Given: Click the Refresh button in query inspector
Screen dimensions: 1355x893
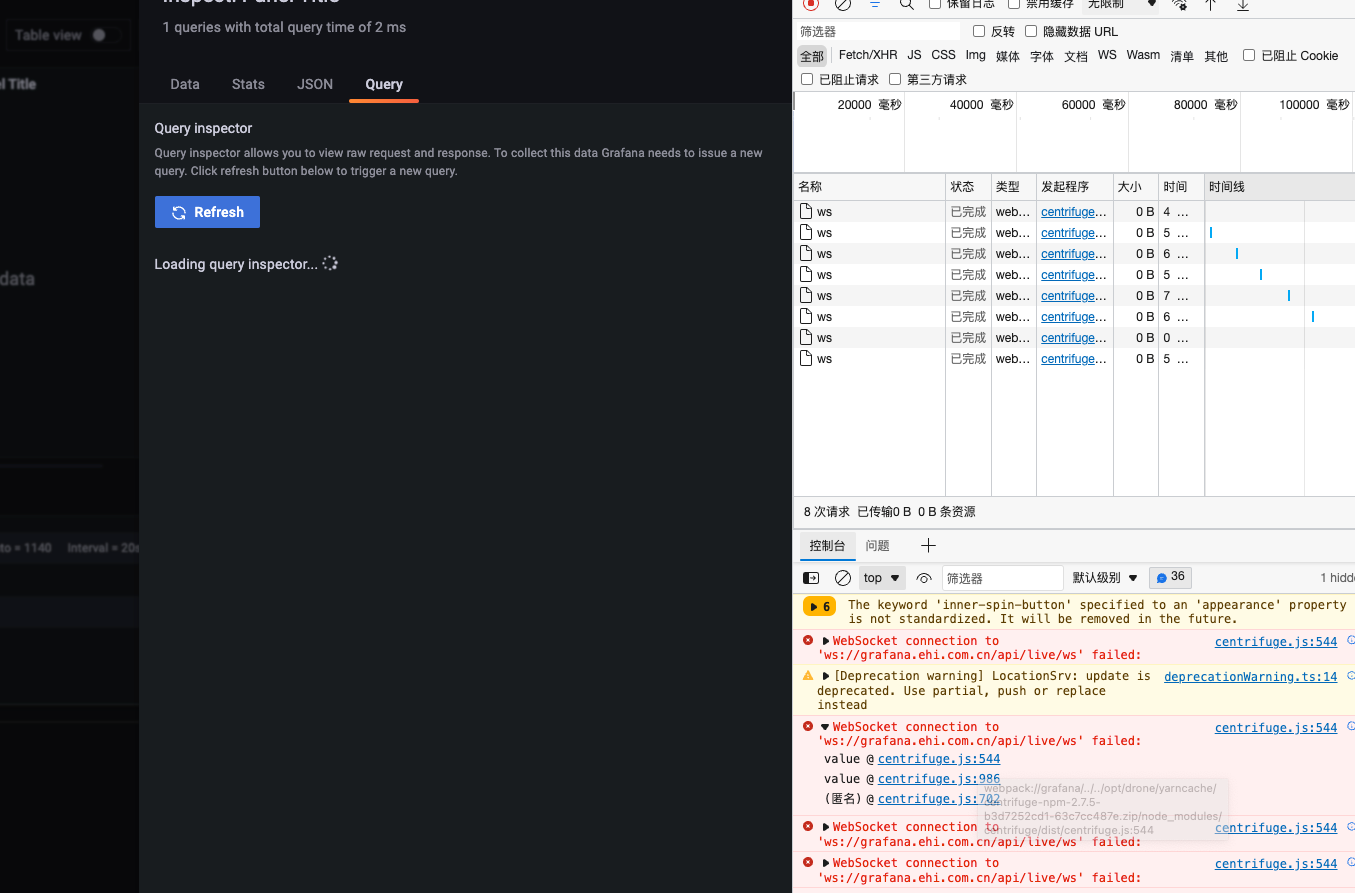Looking at the screenshot, I should pyautogui.click(x=207, y=211).
